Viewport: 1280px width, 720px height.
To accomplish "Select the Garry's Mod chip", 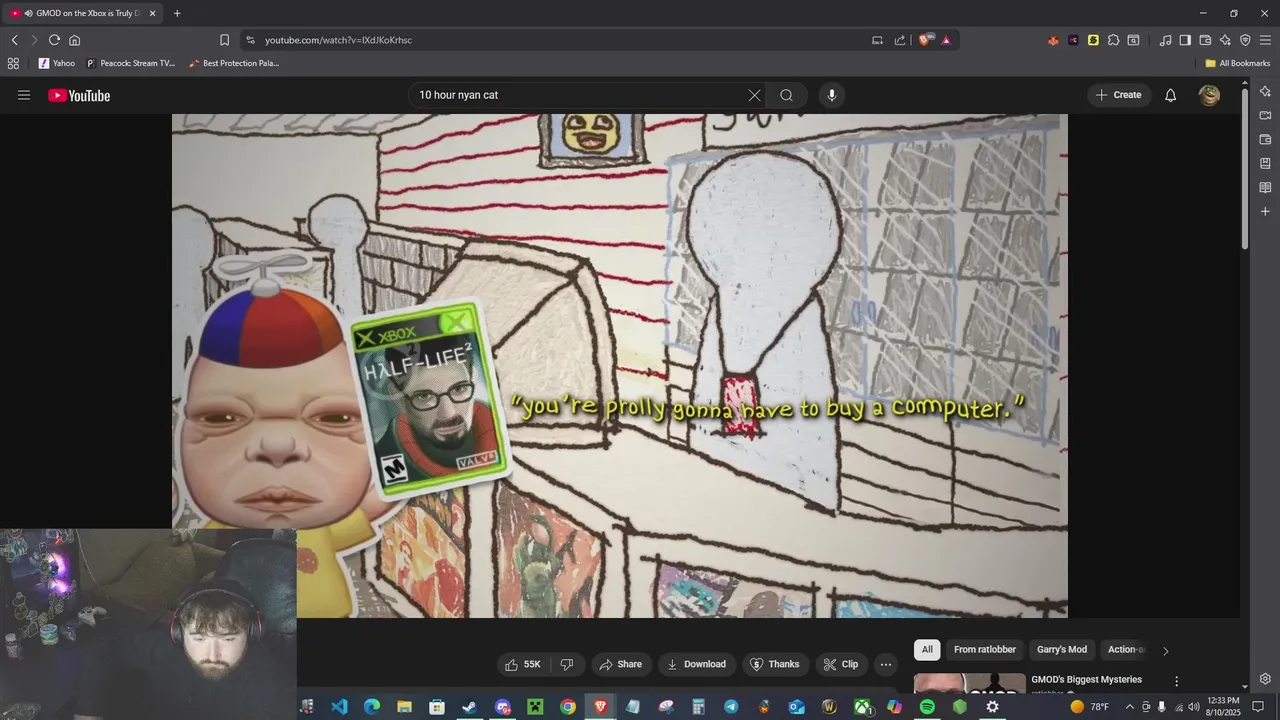I will tap(1062, 649).
